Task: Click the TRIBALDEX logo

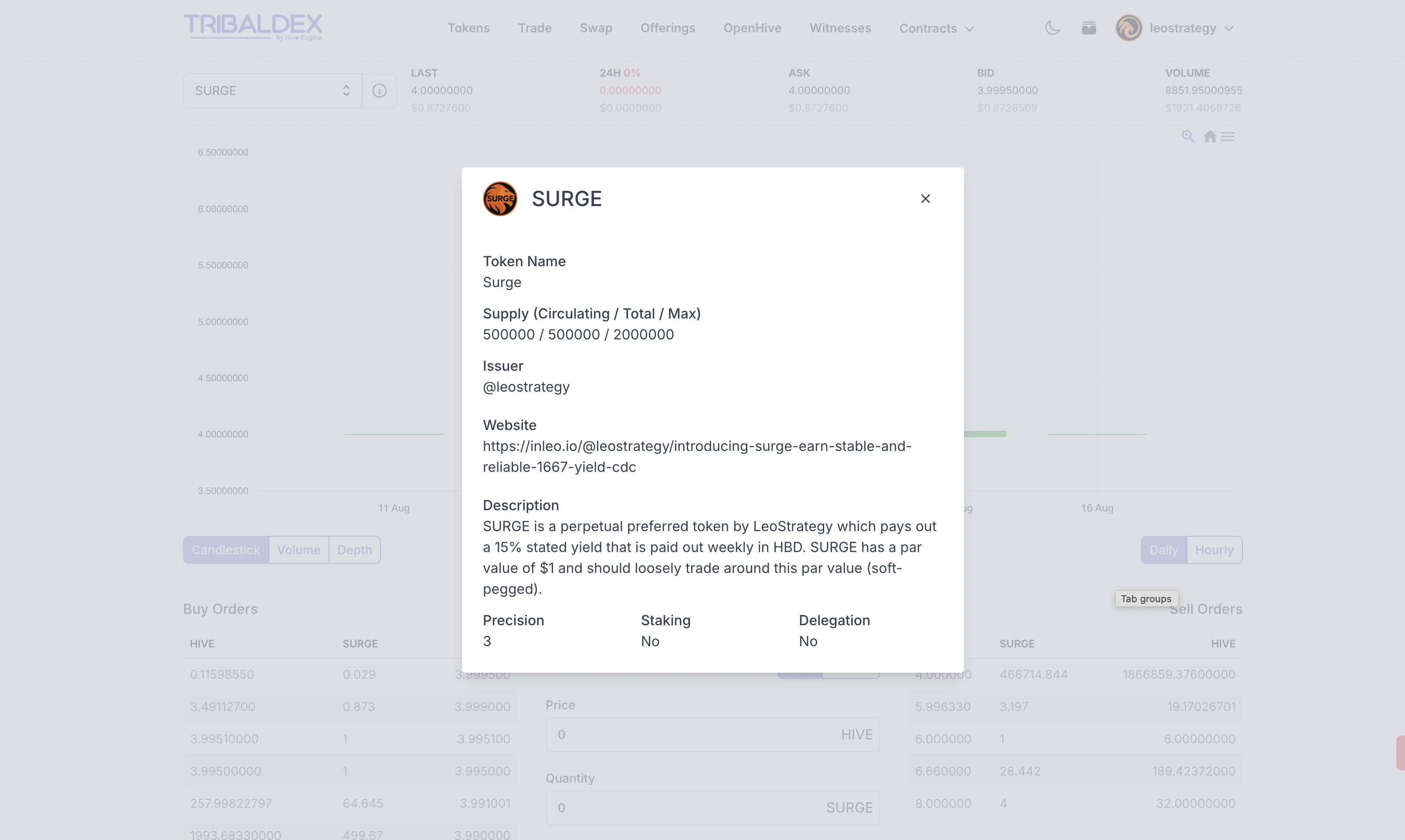Action: 252,27
